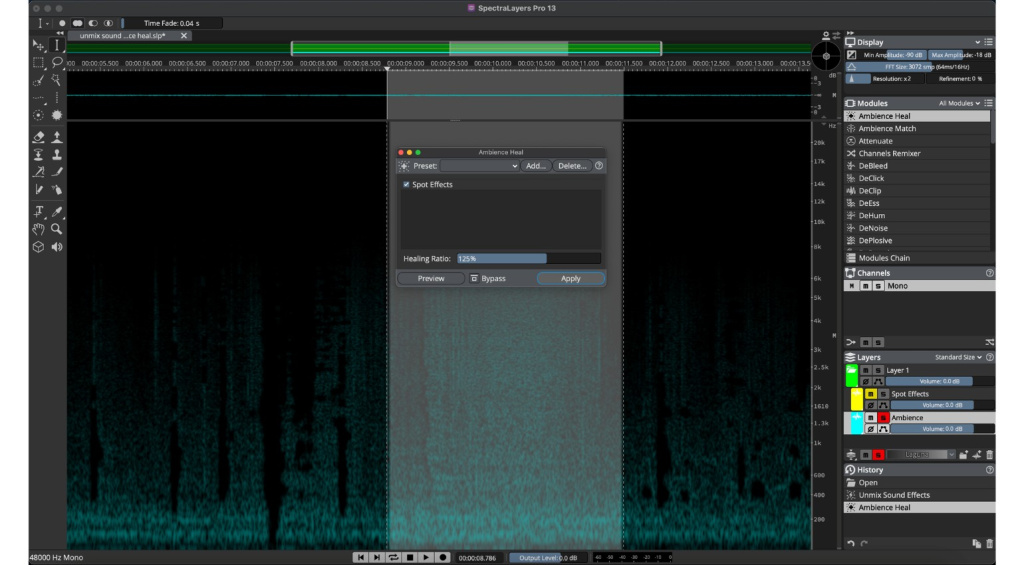Mute the Spot Effects layer
The width and height of the screenshot is (1024, 565).
(x=871, y=394)
